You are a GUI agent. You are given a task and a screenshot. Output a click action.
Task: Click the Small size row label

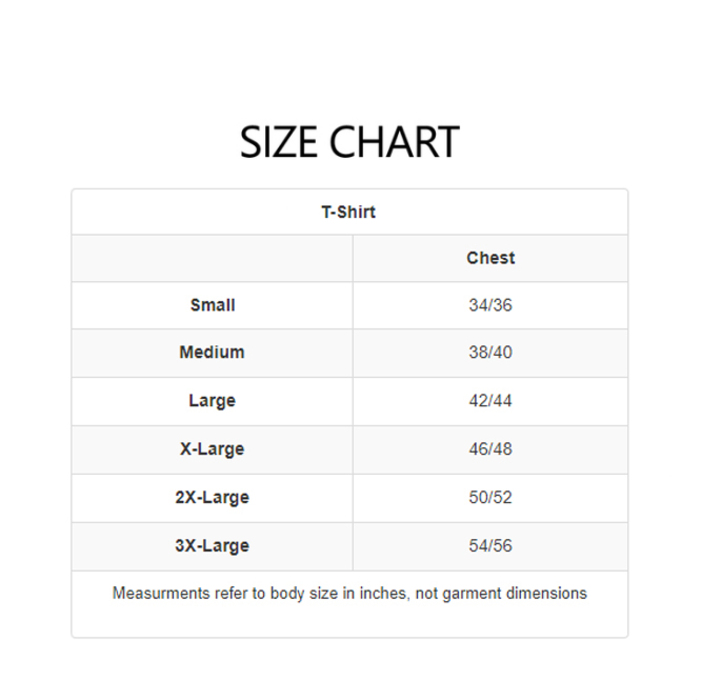pyautogui.click(x=212, y=305)
